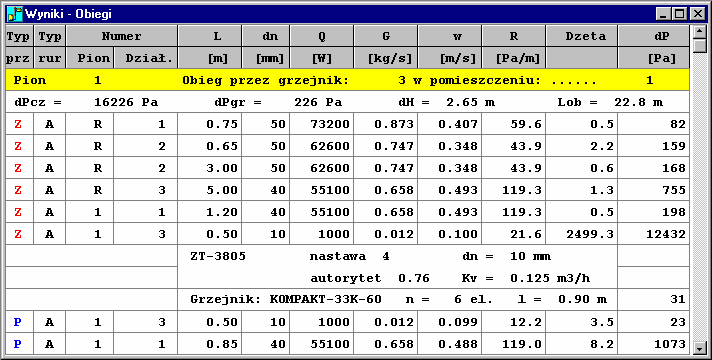The width and height of the screenshot is (712, 360).
Task: Click the dP value 198
Action: tap(654, 212)
